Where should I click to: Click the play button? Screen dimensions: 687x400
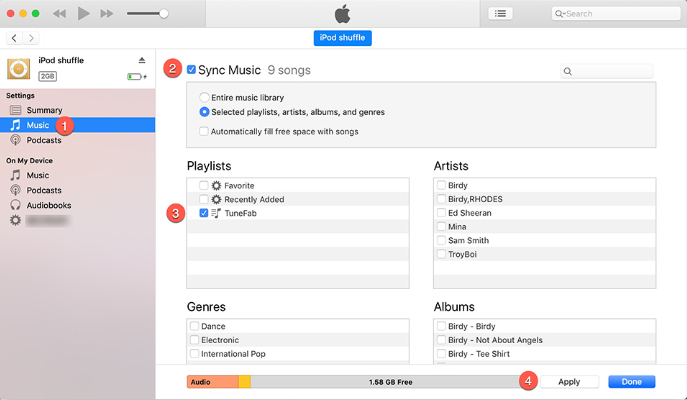83,14
